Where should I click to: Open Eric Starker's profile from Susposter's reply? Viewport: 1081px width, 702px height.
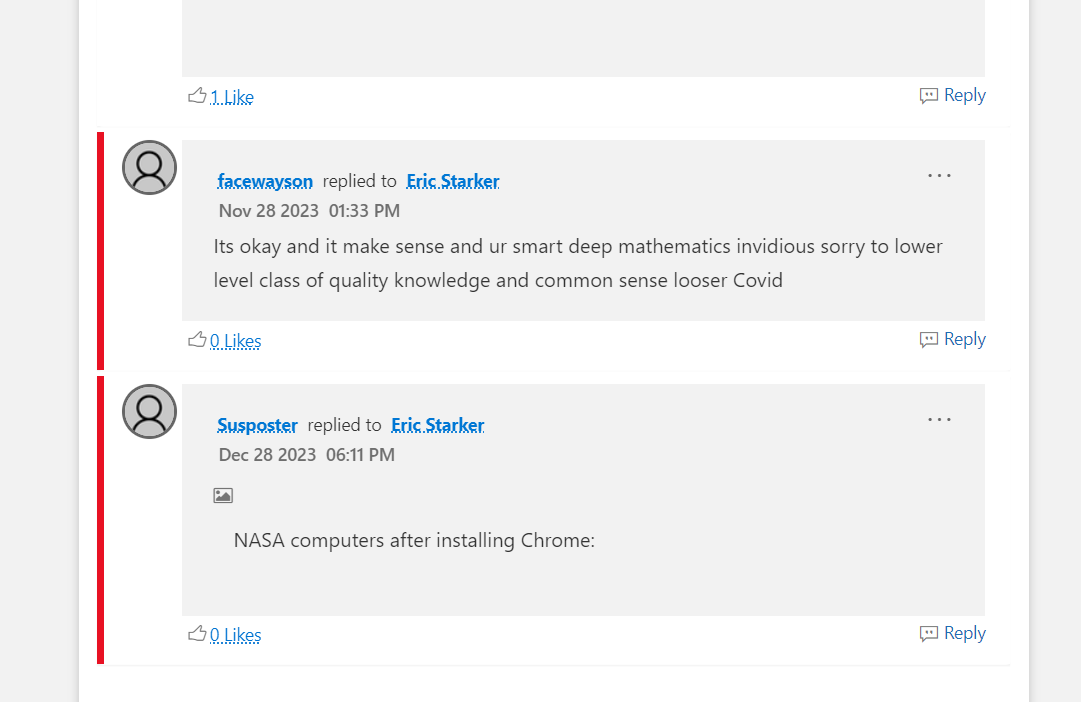[437, 424]
